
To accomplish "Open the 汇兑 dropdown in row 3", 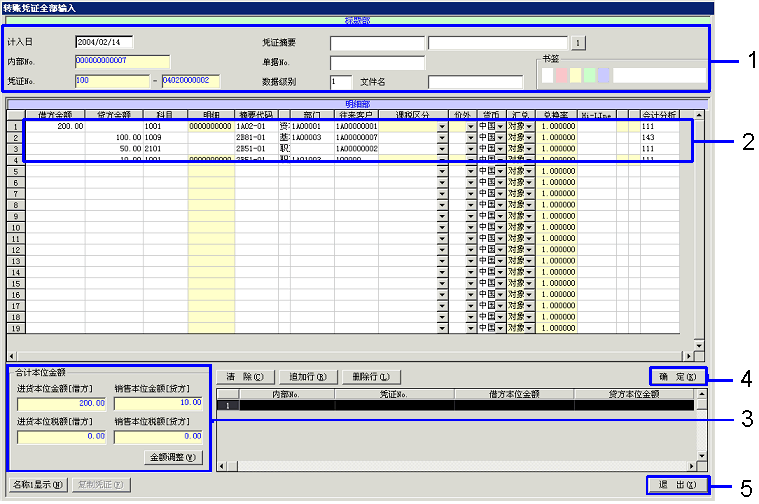I will coord(530,149).
